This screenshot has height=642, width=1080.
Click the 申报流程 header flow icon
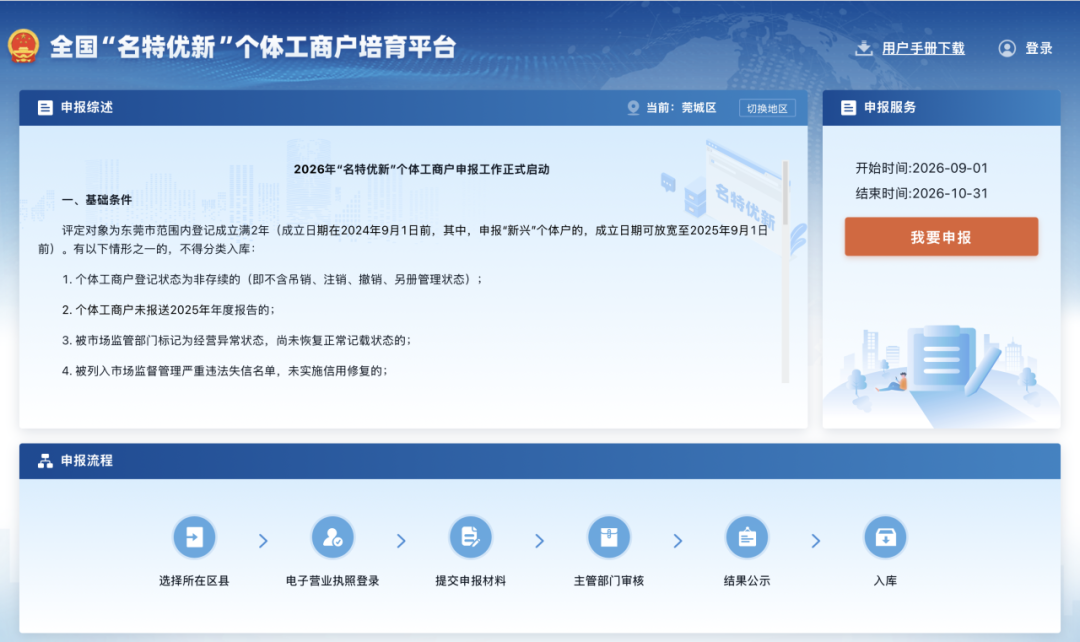point(45,461)
